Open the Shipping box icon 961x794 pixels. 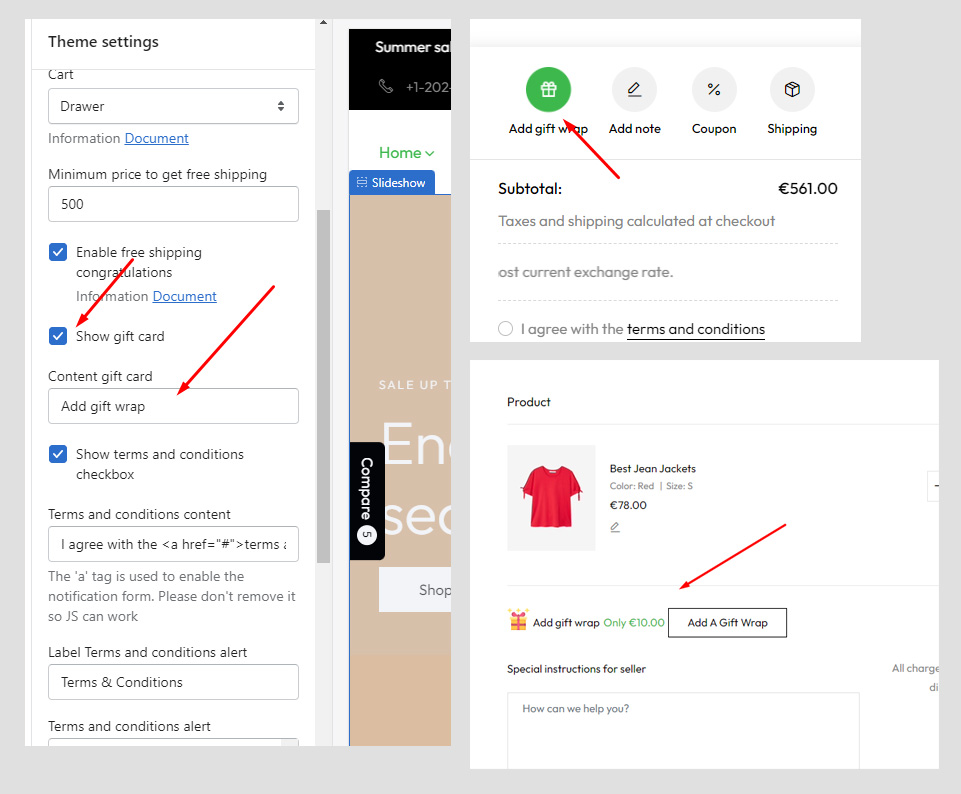pyautogui.click(x=792, y=89)
